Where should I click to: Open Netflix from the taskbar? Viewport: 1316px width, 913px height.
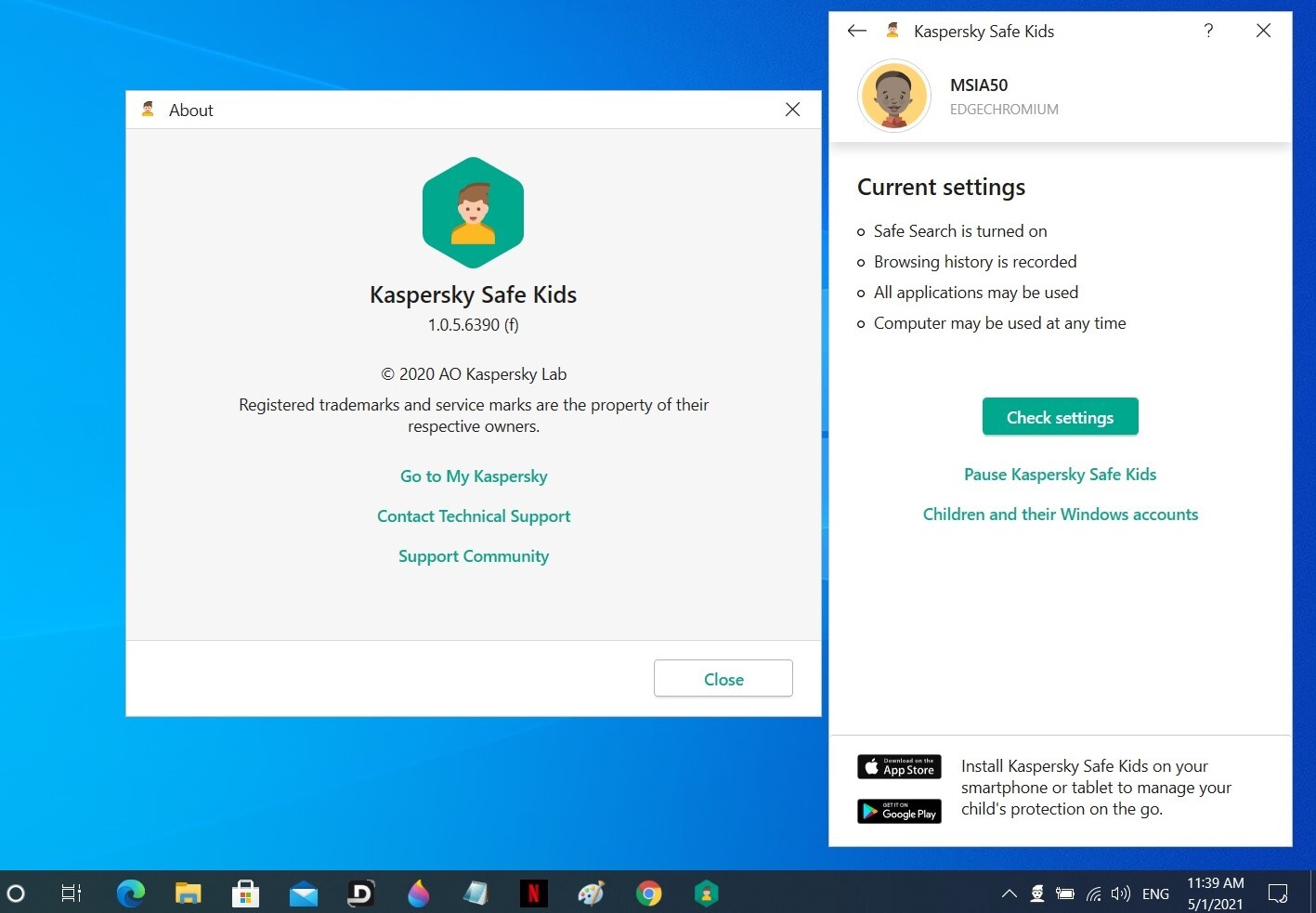534,893
